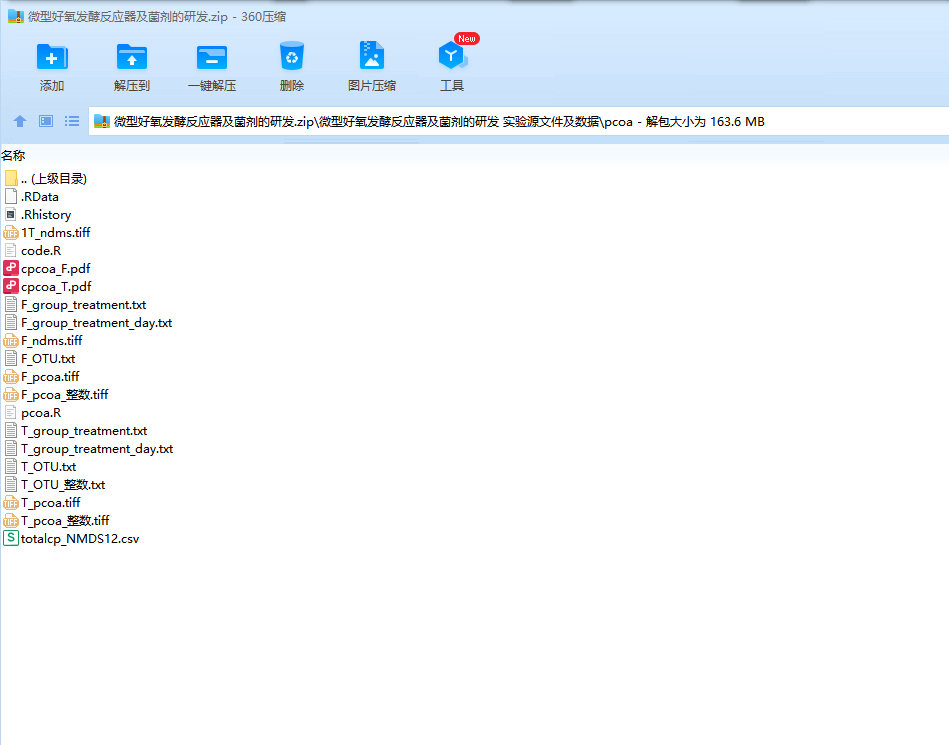Switch to detail view icon in address bar
The width and height of the screenshot is (949, 745).
pyautogui.click(x=46, y=121)
